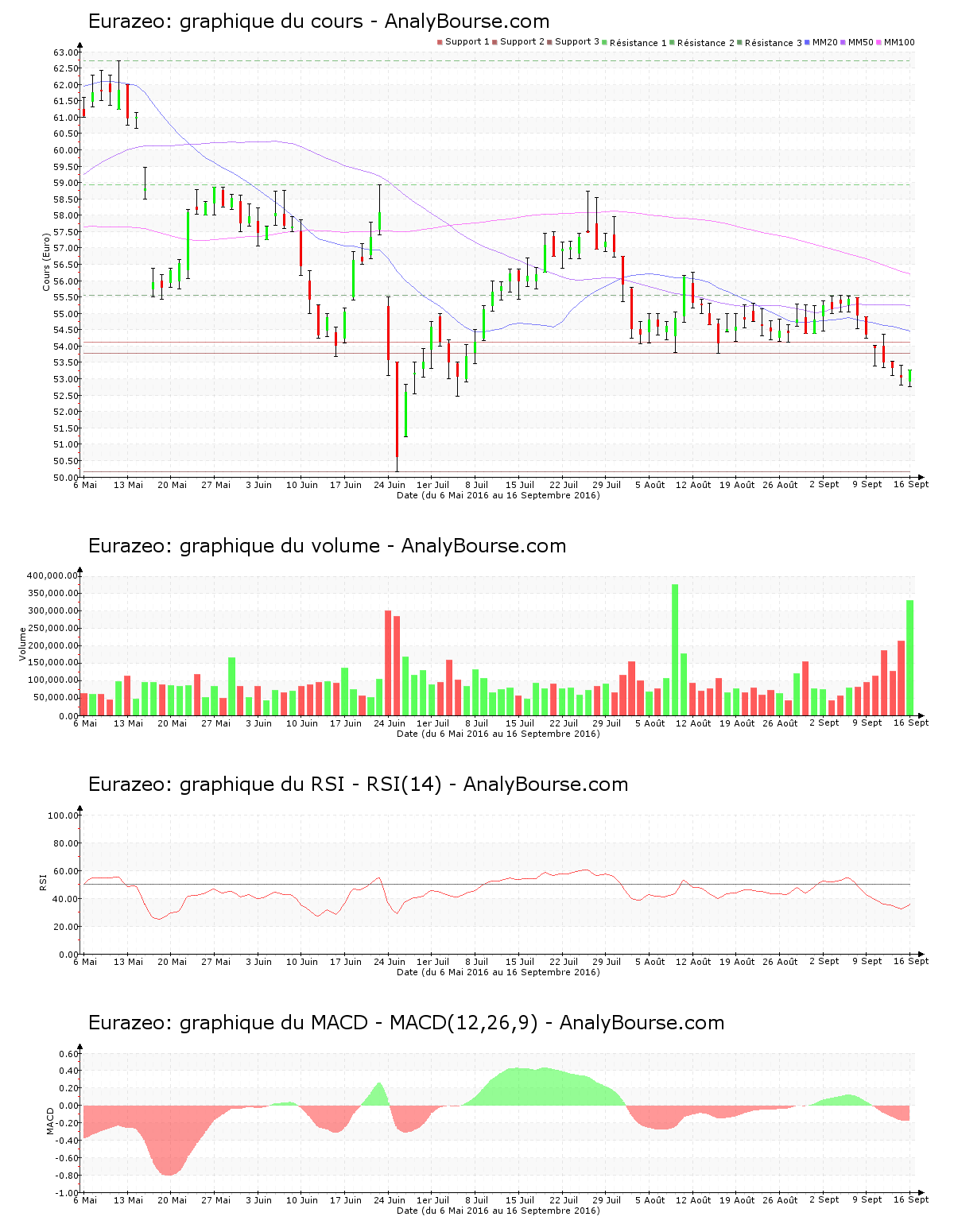
Task: Select the Résistance 3 legend label
Action: (774, 43)
